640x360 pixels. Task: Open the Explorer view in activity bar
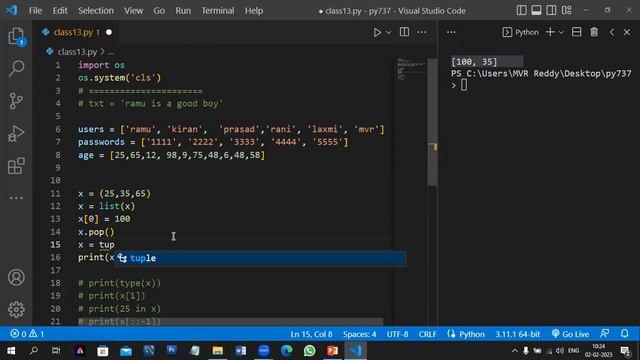16,37
